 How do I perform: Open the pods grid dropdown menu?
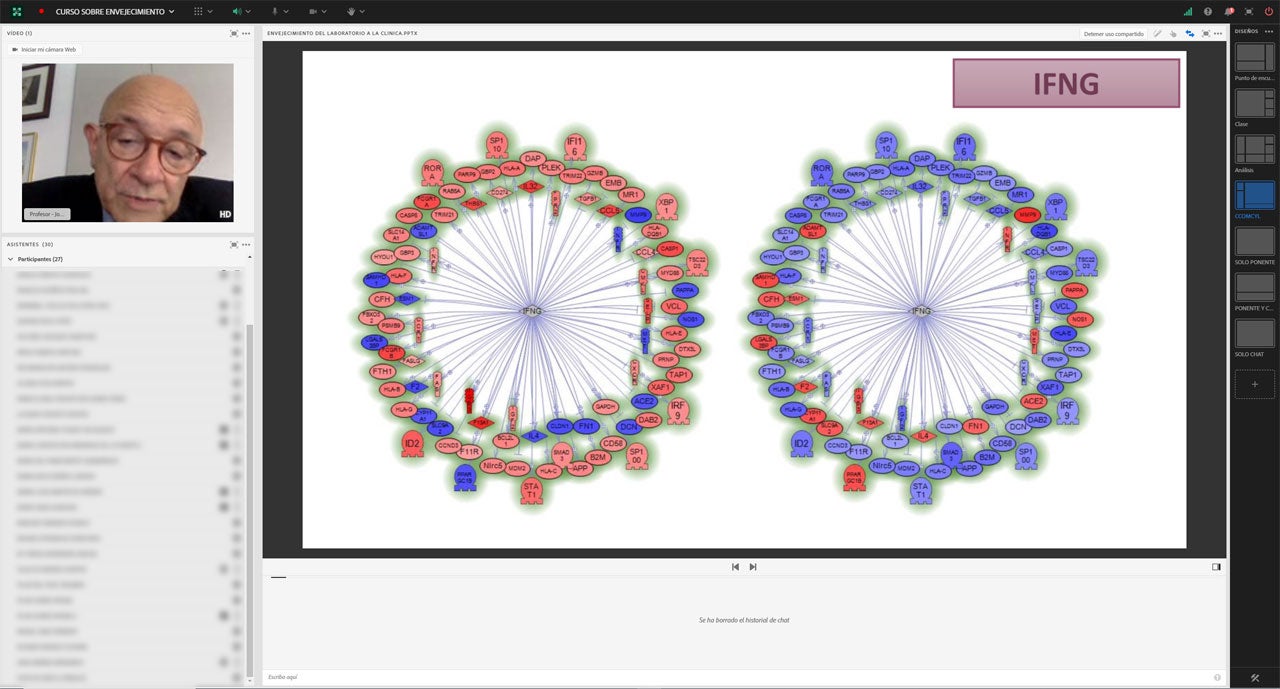pos(203,11)
